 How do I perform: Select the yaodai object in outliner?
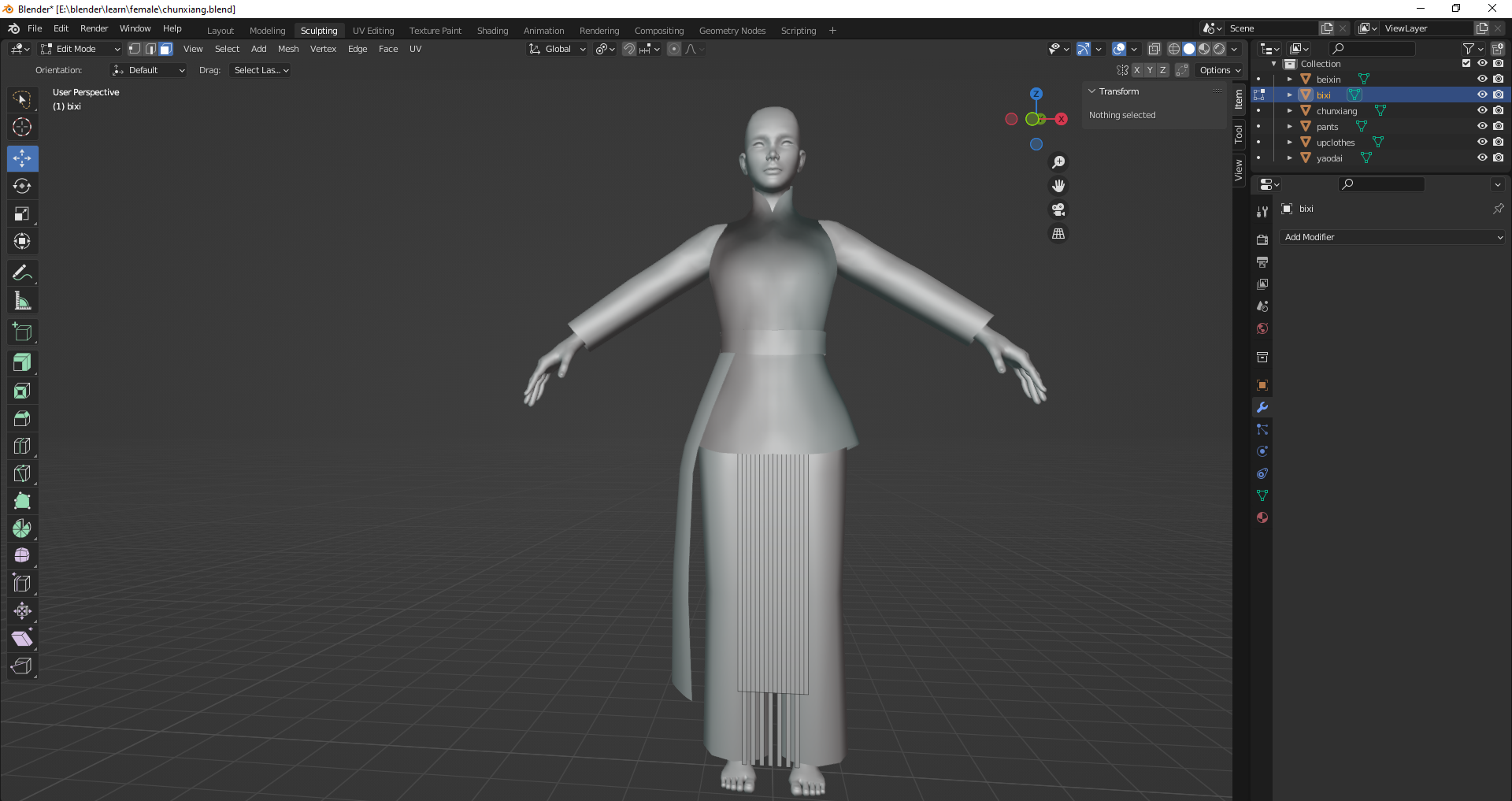point(1329,158)
